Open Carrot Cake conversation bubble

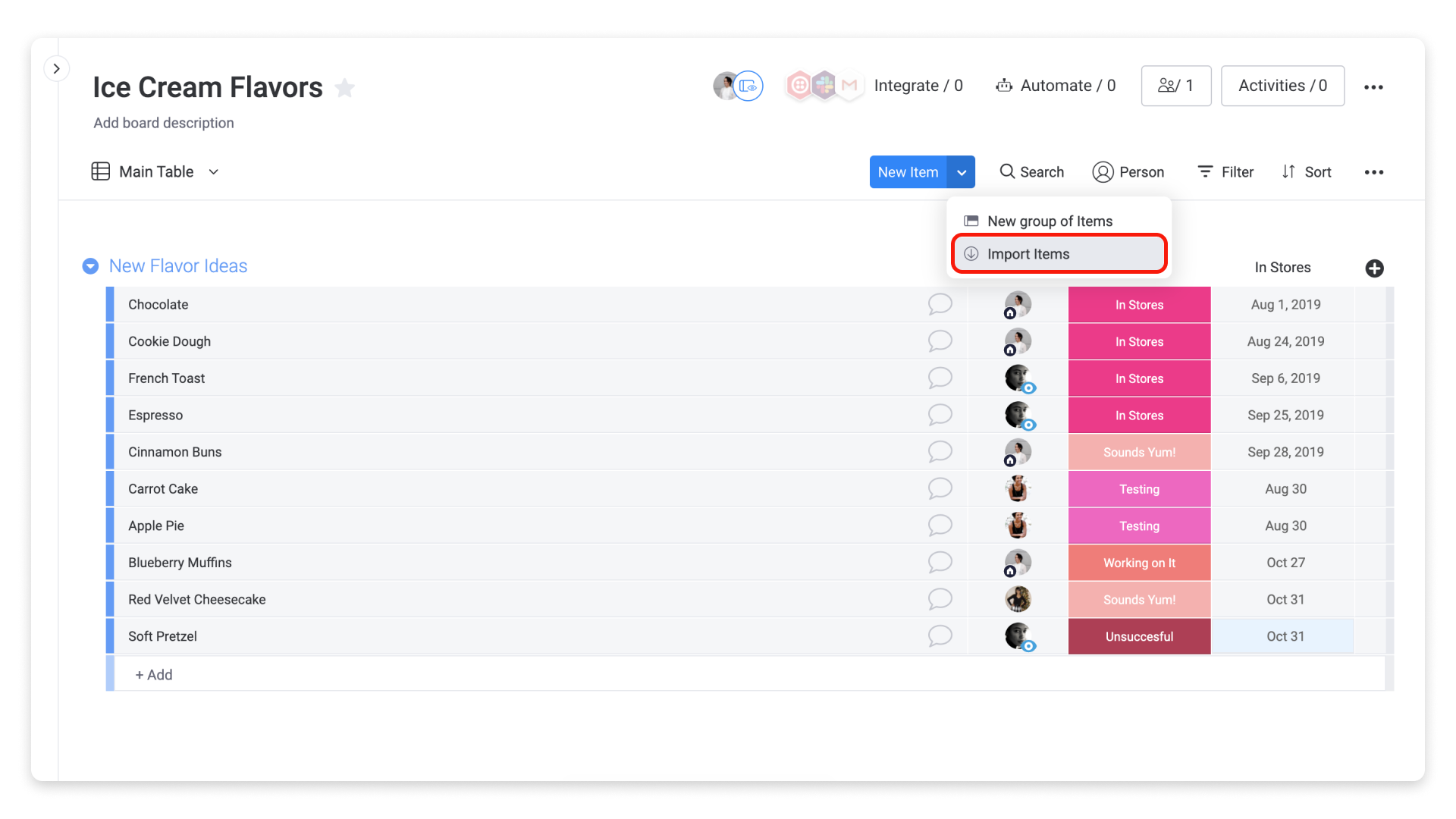(x=940, y=488)
